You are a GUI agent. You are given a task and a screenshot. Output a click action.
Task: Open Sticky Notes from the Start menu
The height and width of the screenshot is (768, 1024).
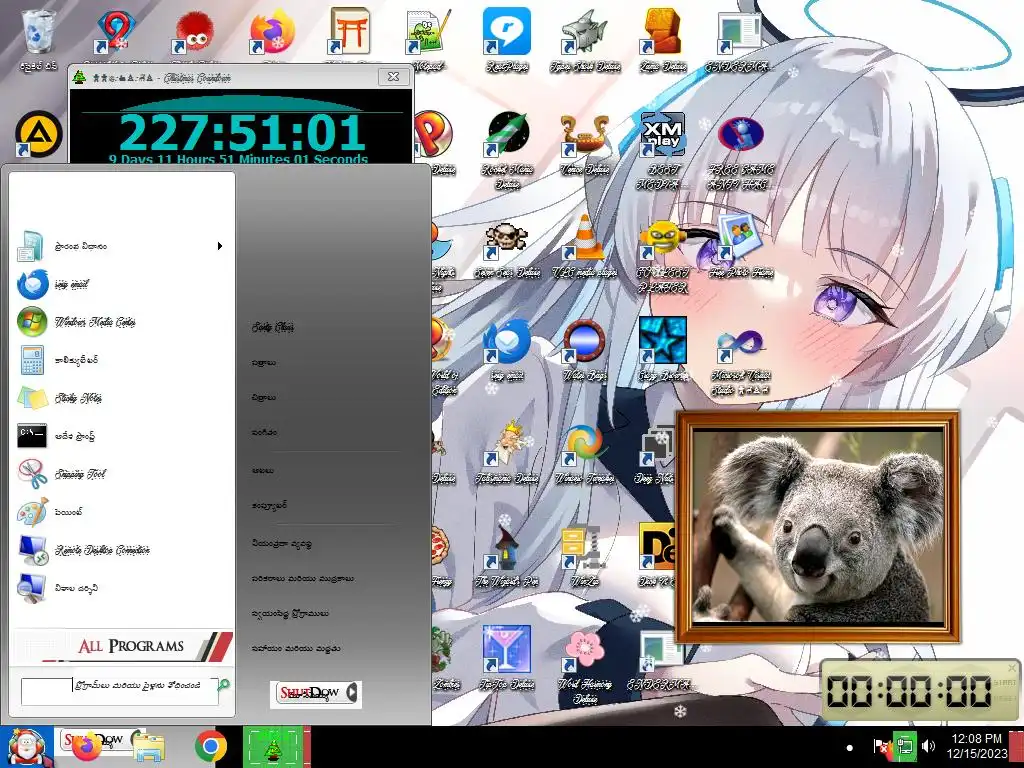122,398
